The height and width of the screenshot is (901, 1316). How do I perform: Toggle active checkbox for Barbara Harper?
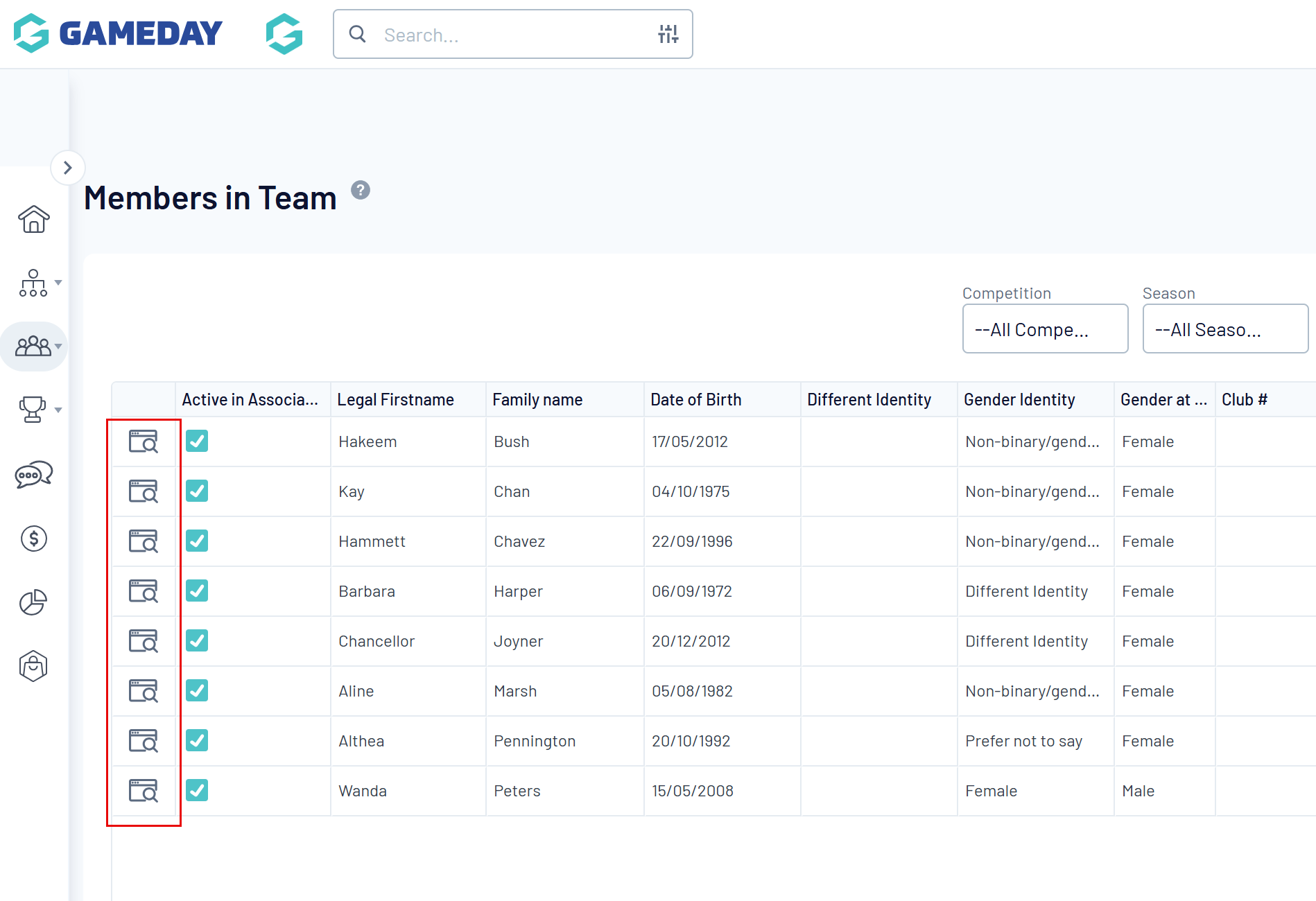pos(197,591)
